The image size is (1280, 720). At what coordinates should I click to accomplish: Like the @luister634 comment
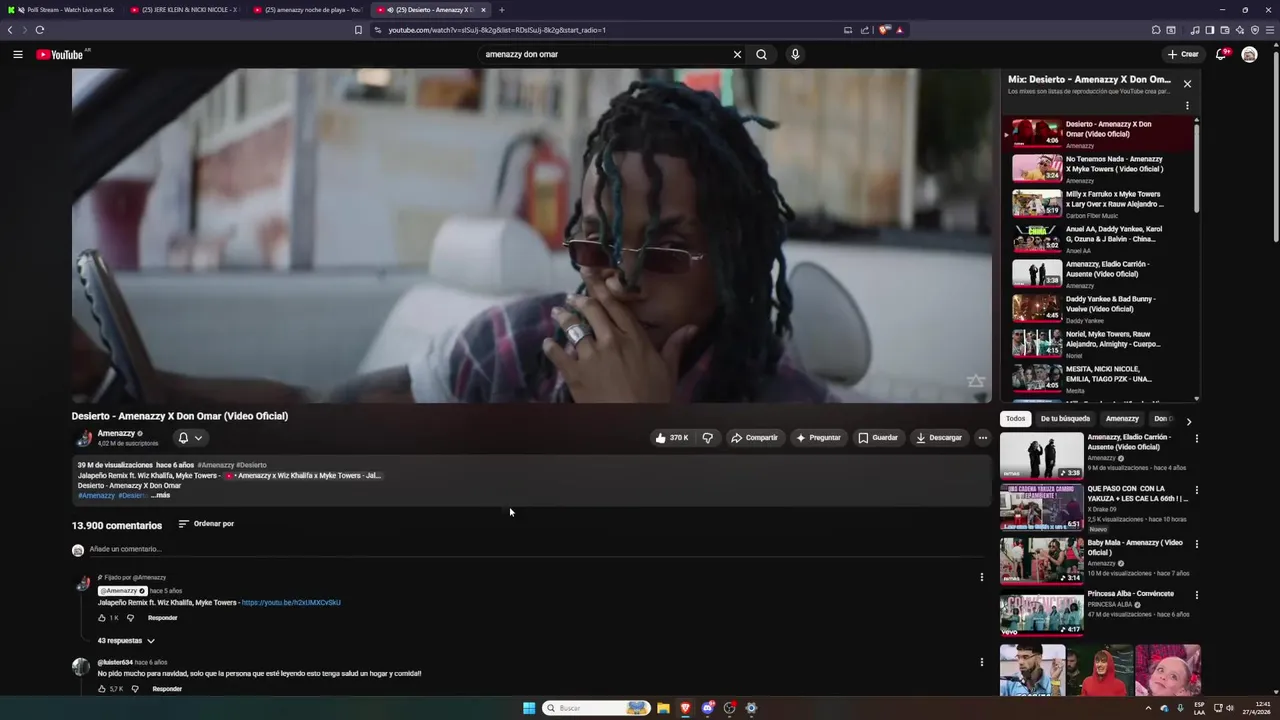click(102, 689)
